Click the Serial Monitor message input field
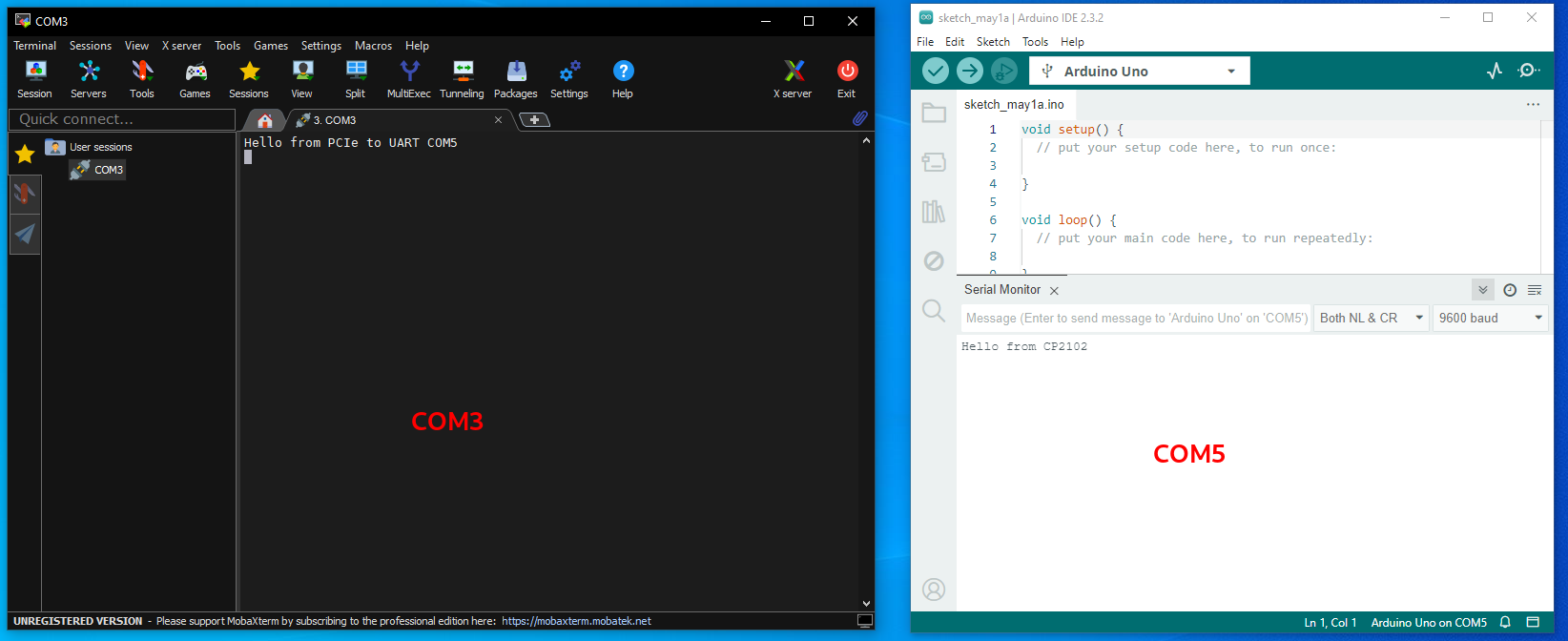 tap(1135, 319)
